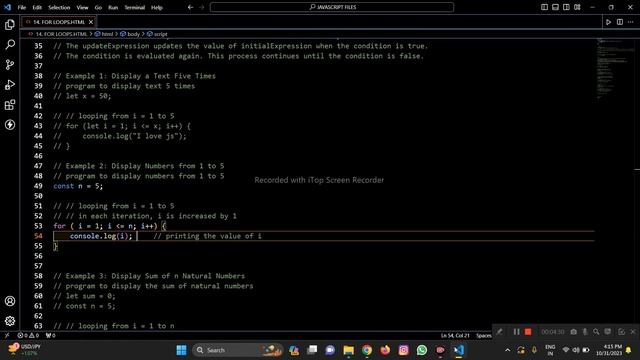Image resolution: width=640 pixels, height=360 pixels.
Task: Close the recorder floating toolbar
Action: (x=633, y=332)
